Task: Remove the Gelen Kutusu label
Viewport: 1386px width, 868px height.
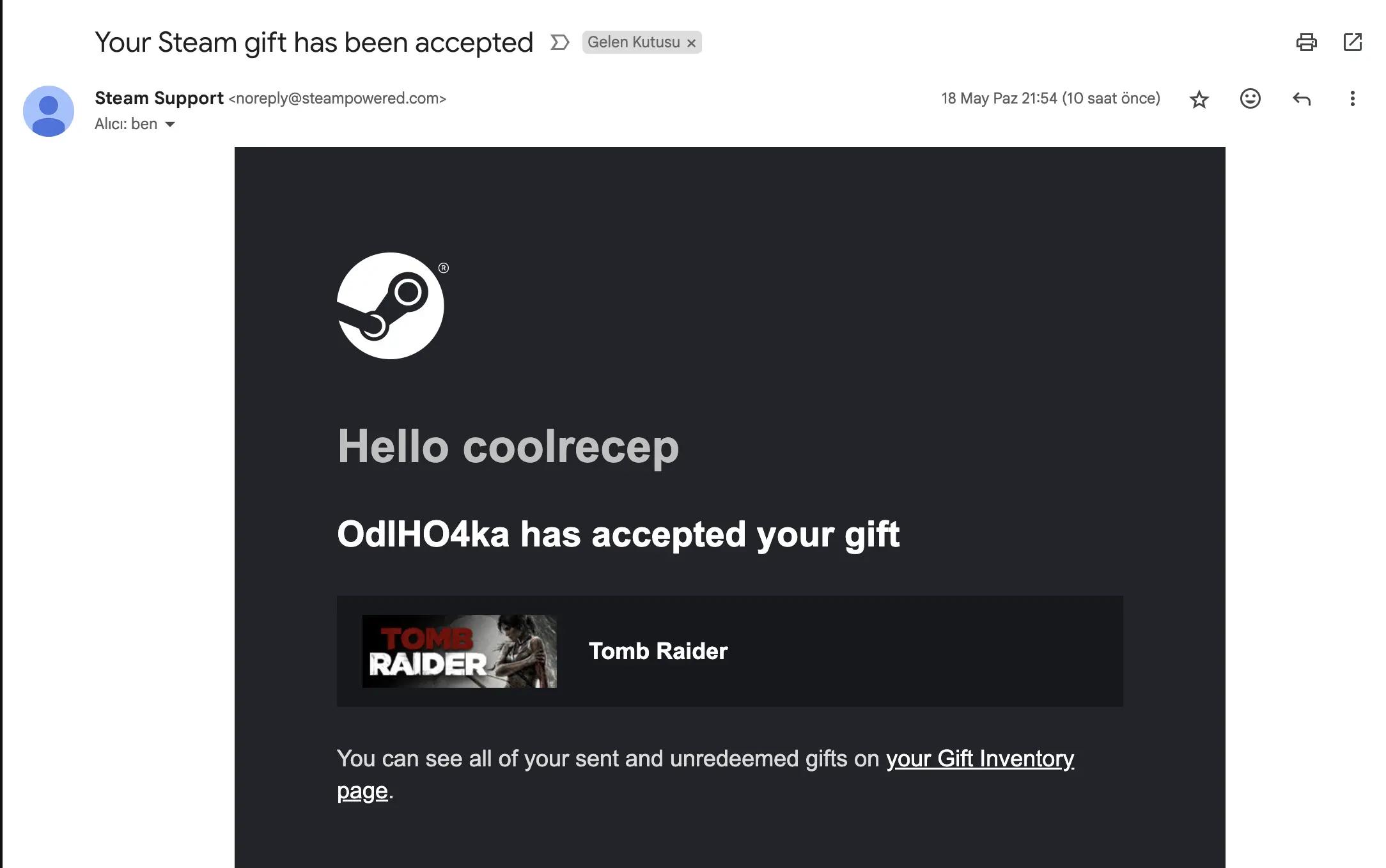Action: [691, 43]
